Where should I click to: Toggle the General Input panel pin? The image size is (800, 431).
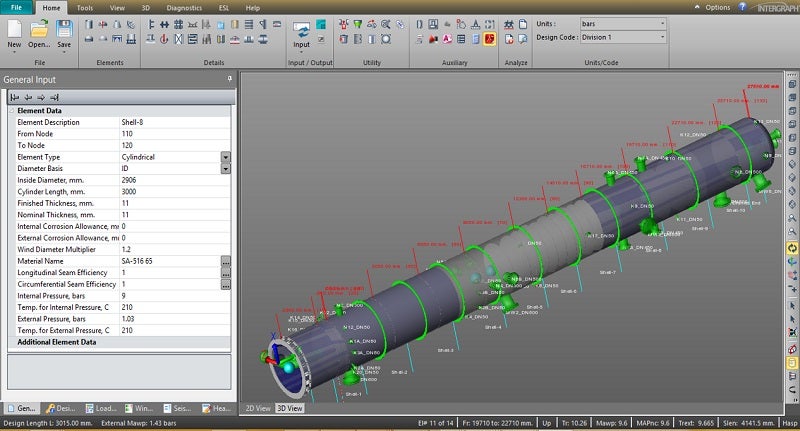pos(229,78)
